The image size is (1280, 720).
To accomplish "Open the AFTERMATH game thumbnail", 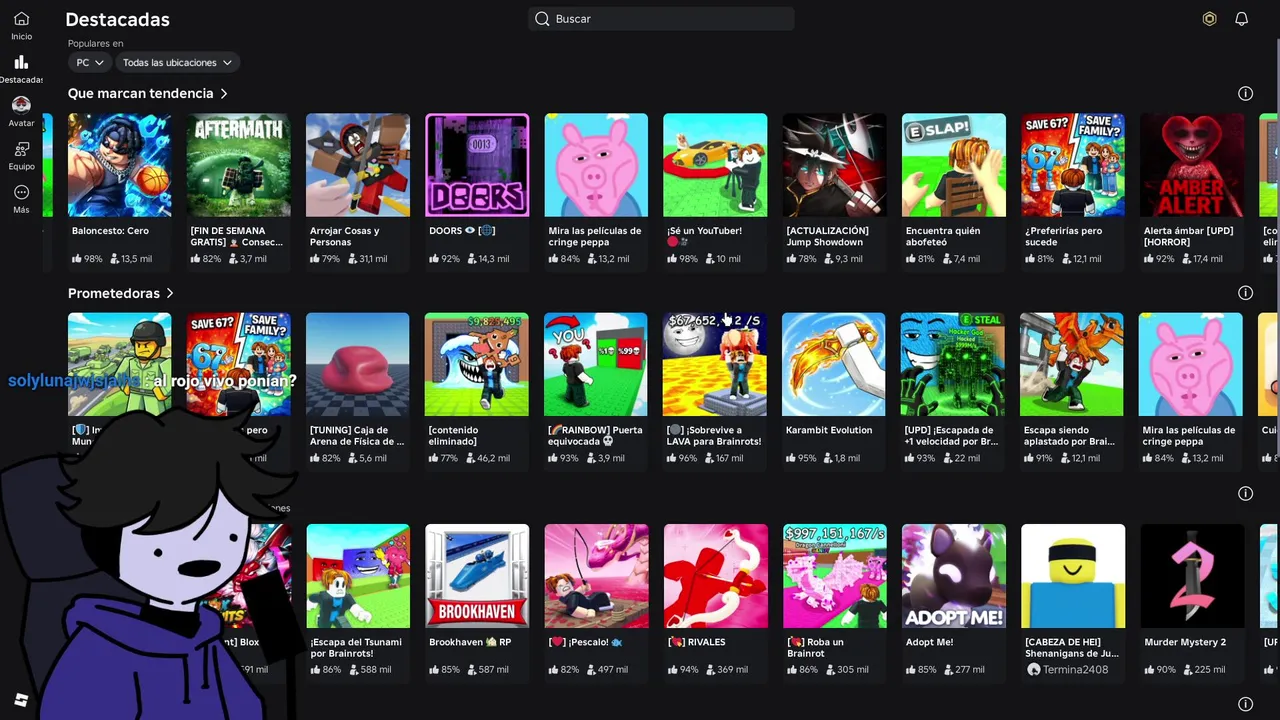I will click(x=238, y=165).
